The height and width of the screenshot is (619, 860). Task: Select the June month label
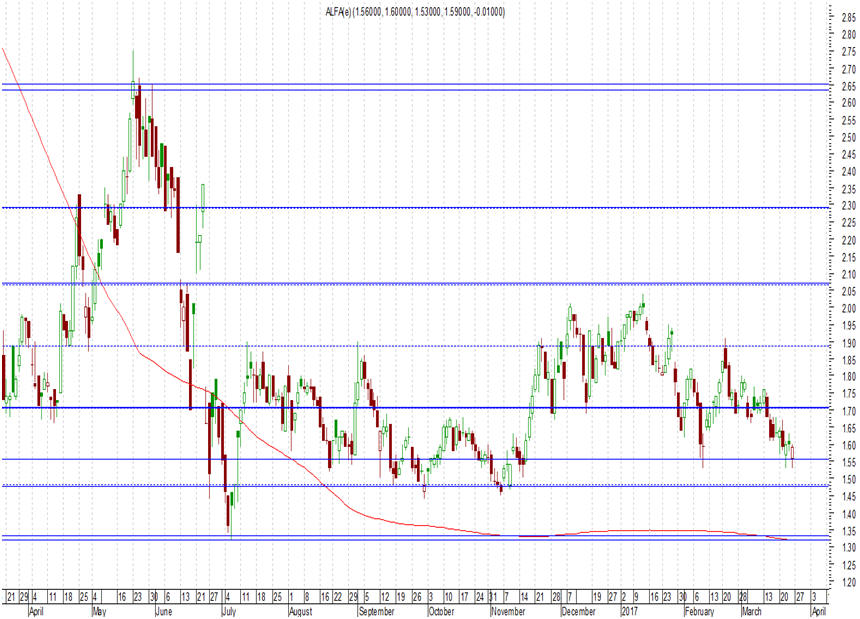coord(164,611)
